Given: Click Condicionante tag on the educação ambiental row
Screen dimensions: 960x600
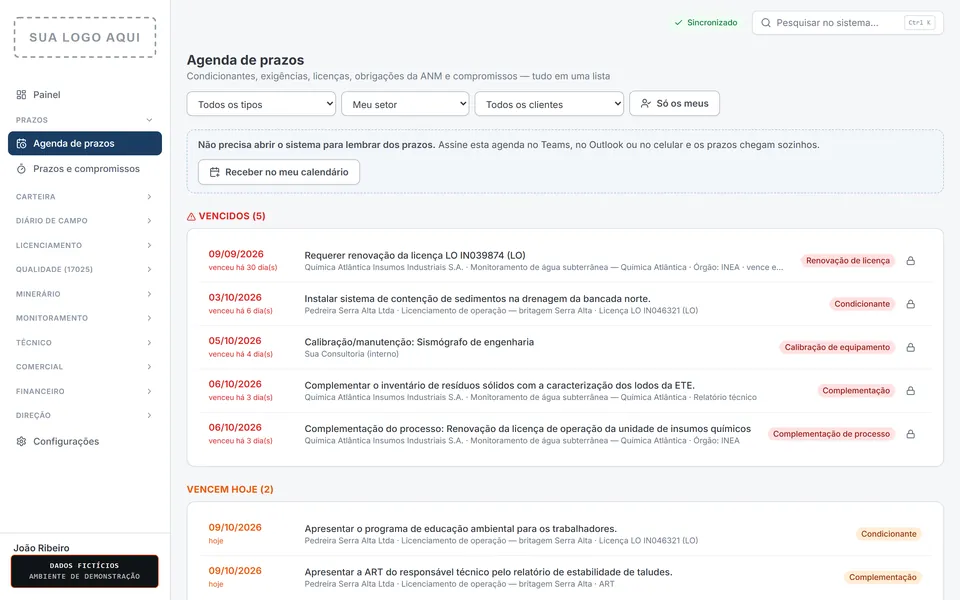Looking at the screenshot, I should click(x=888, y=534).
